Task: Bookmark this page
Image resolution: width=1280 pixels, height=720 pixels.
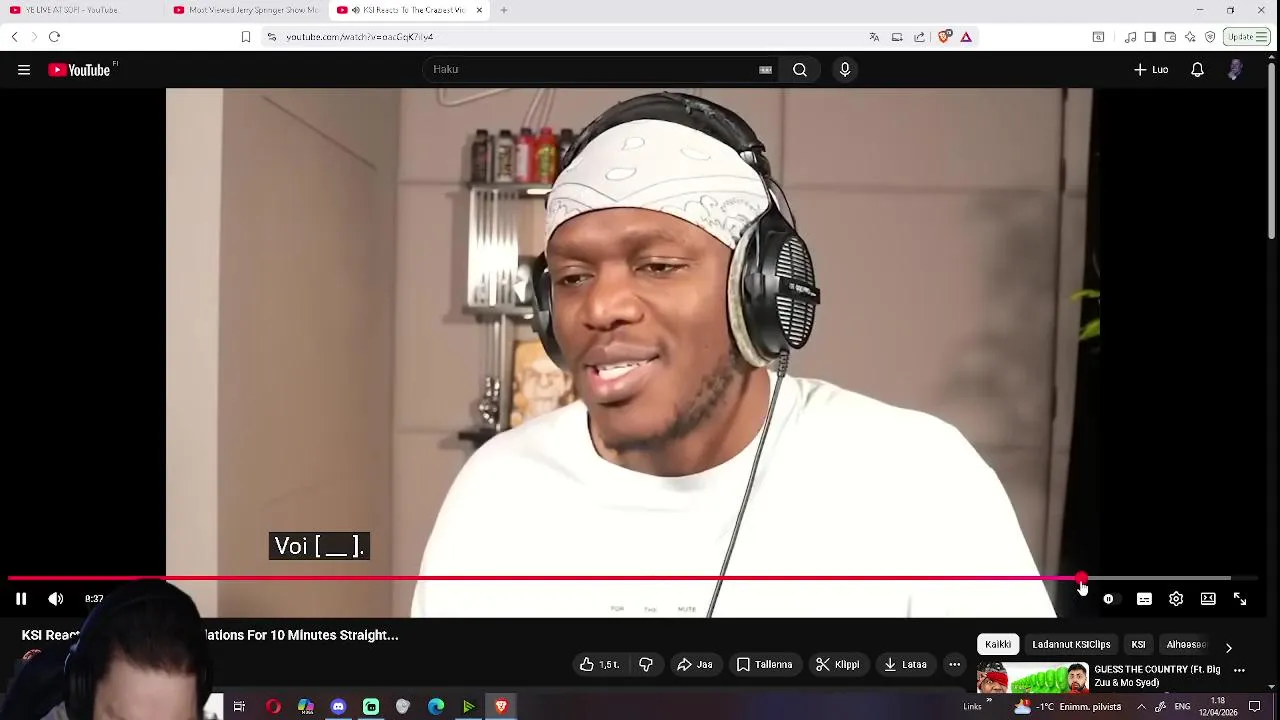Action: coord(246,37)
